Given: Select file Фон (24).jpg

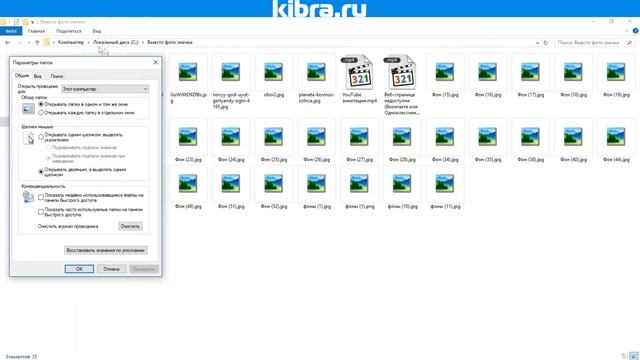Looking at the screenshot, I should 231,140.
